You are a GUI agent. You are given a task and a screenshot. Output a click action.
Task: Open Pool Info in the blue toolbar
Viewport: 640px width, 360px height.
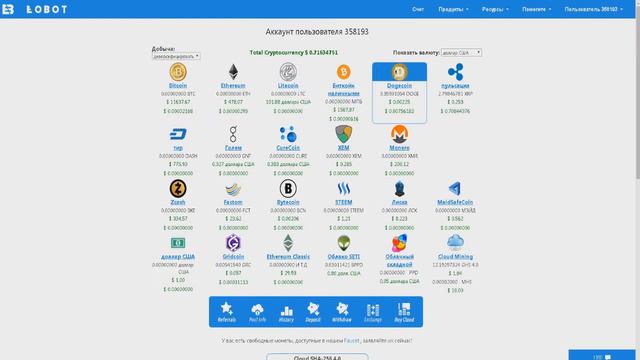pyautogui.click(x=258, y=313)
